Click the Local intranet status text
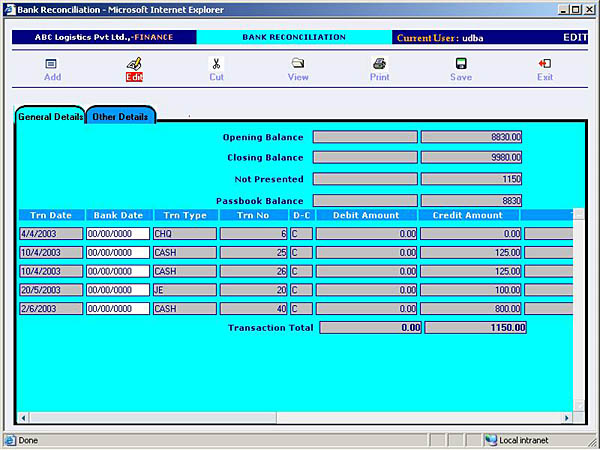Viewport: 600px width, 450px height. coord(523,440)
